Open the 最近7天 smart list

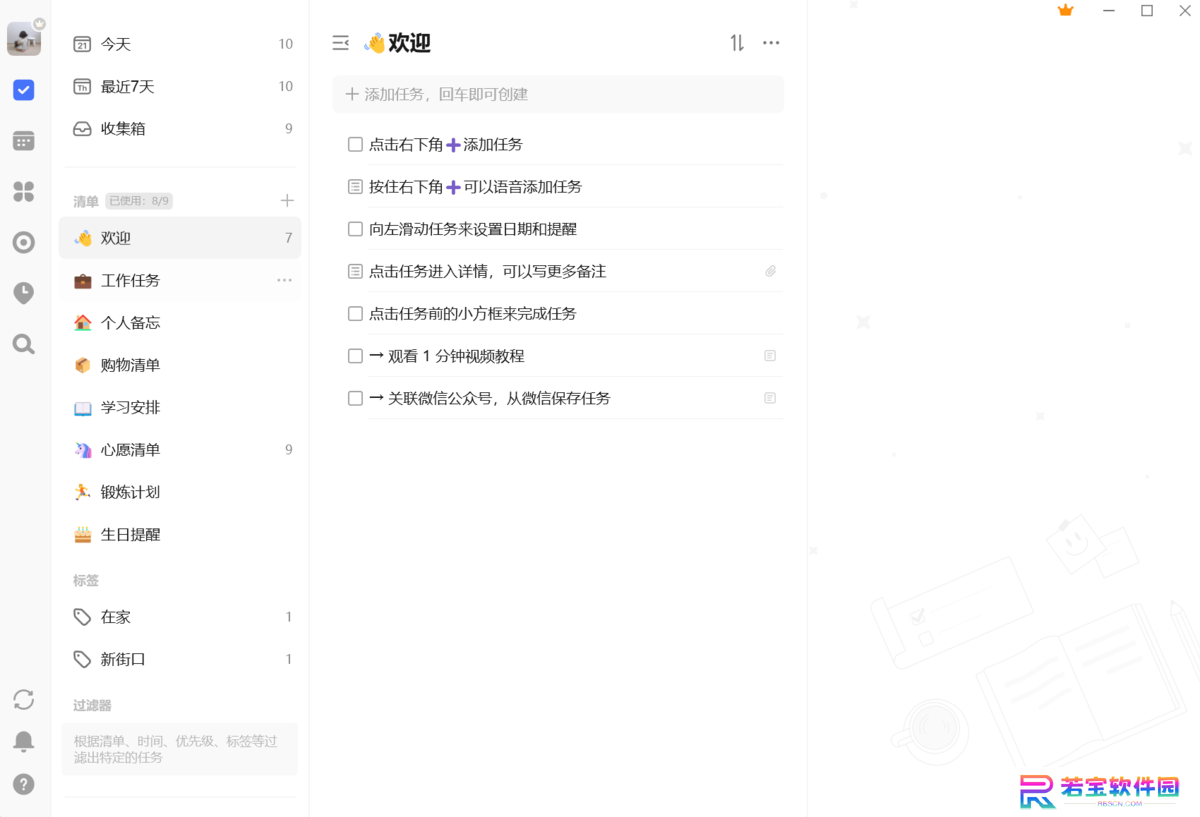(180, 87)
